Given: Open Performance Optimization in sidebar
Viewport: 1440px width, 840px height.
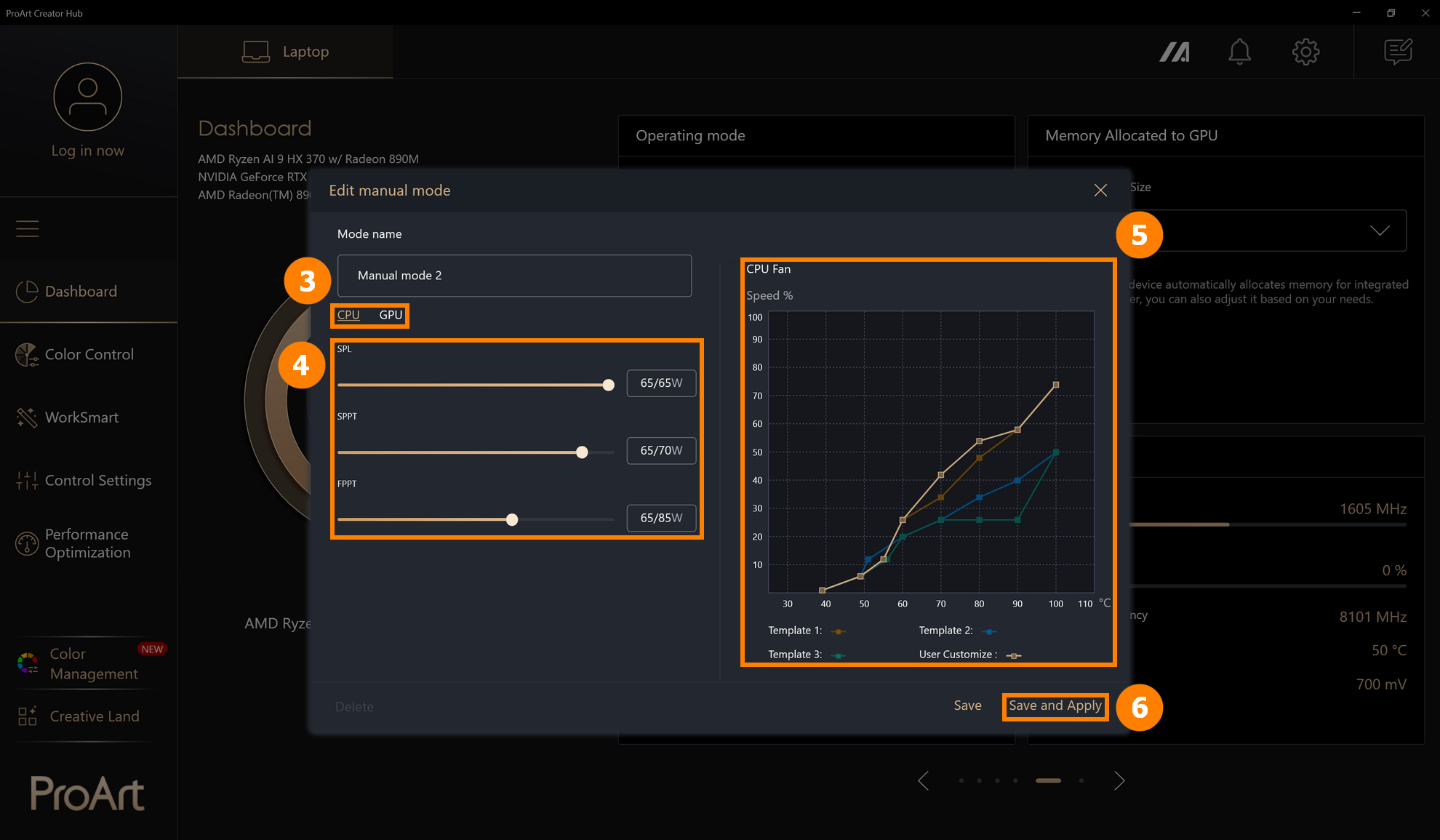Looking at the screenshot, I should click(89, 543).
